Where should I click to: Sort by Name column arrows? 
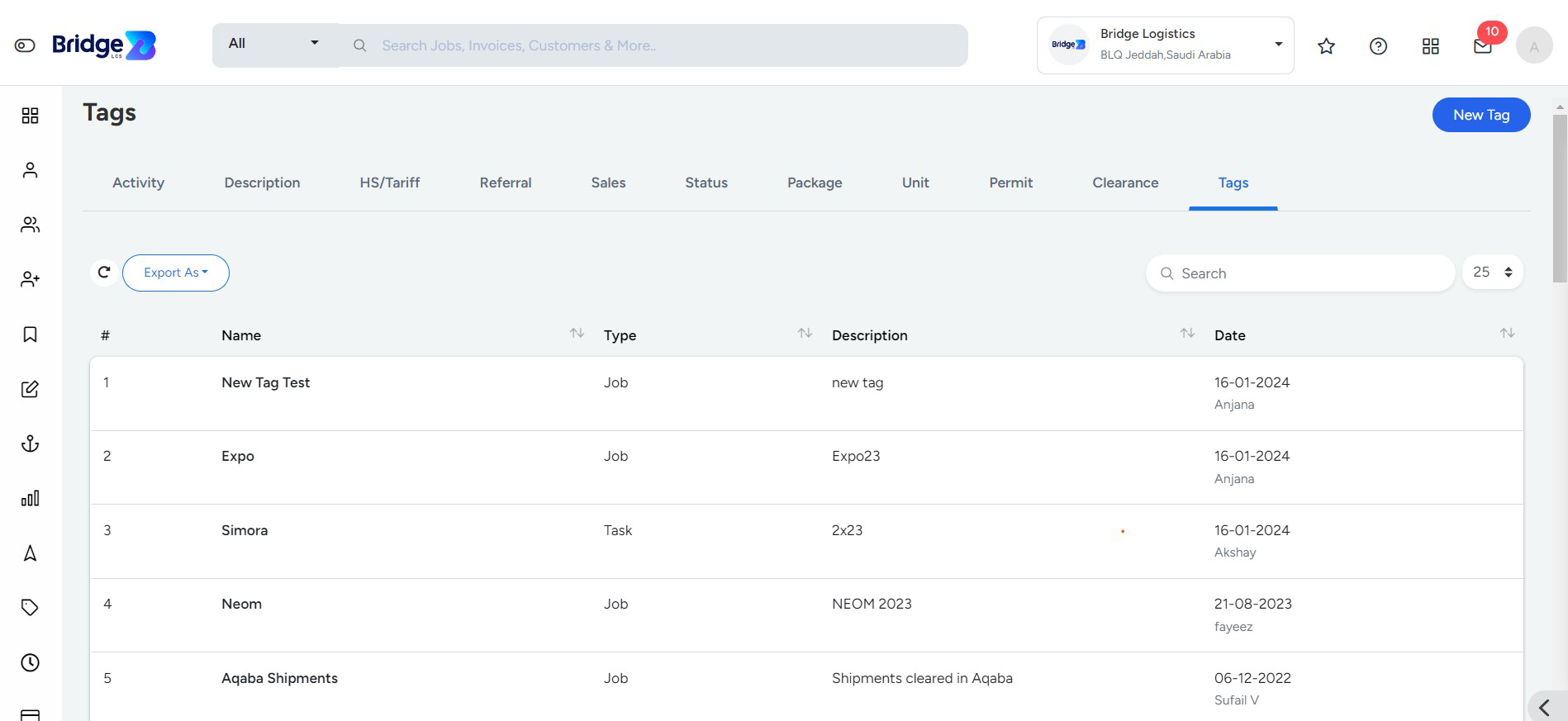click(577, 334)
